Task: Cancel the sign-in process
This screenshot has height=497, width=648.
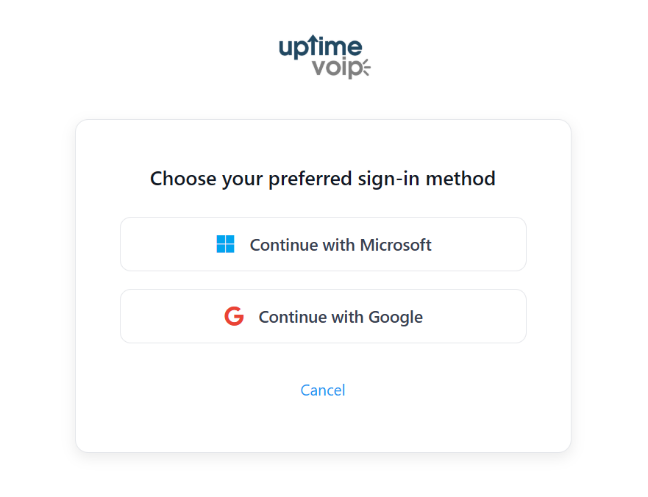Action: click(323, 390)
